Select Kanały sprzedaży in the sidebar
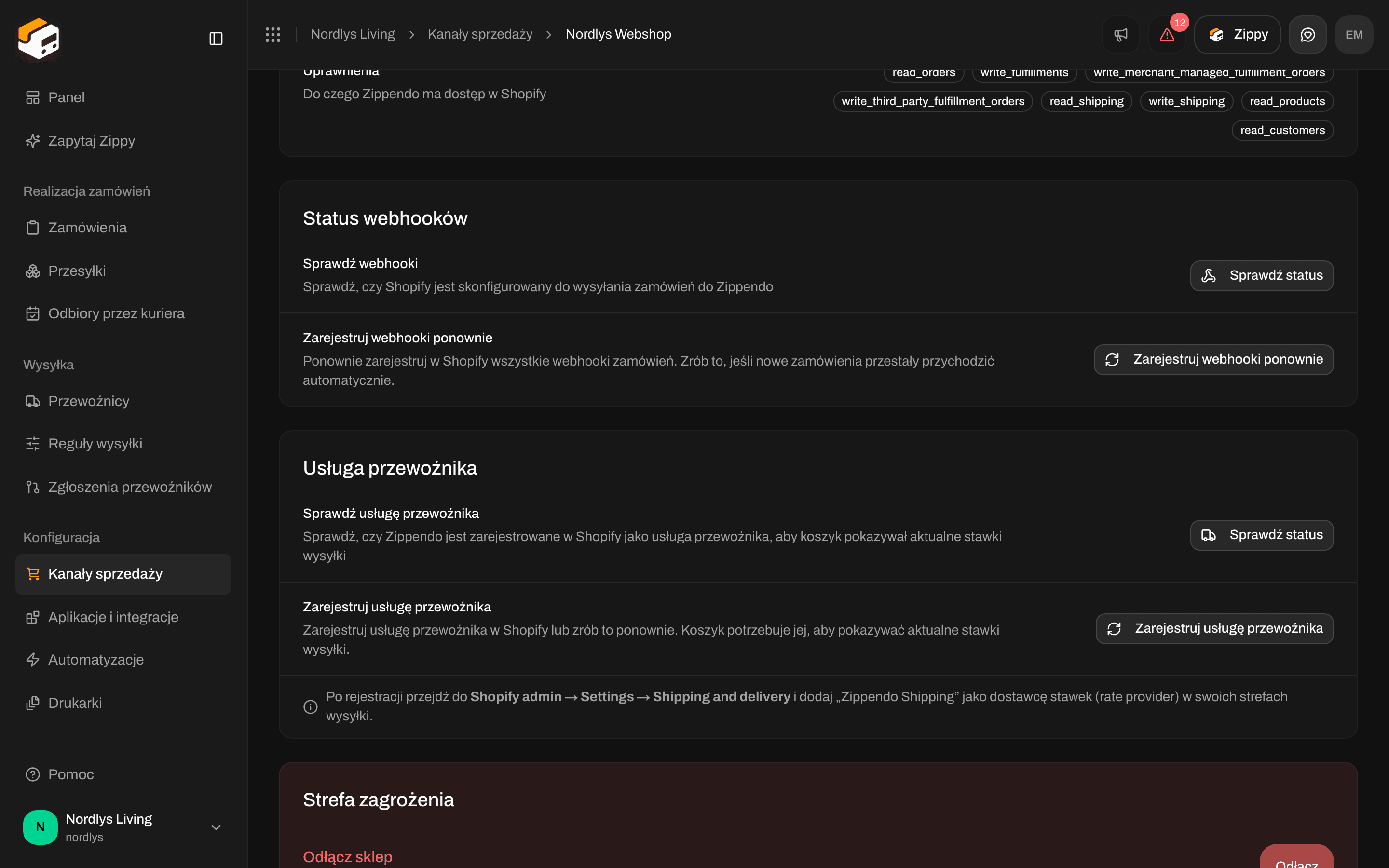 point(123,574)
